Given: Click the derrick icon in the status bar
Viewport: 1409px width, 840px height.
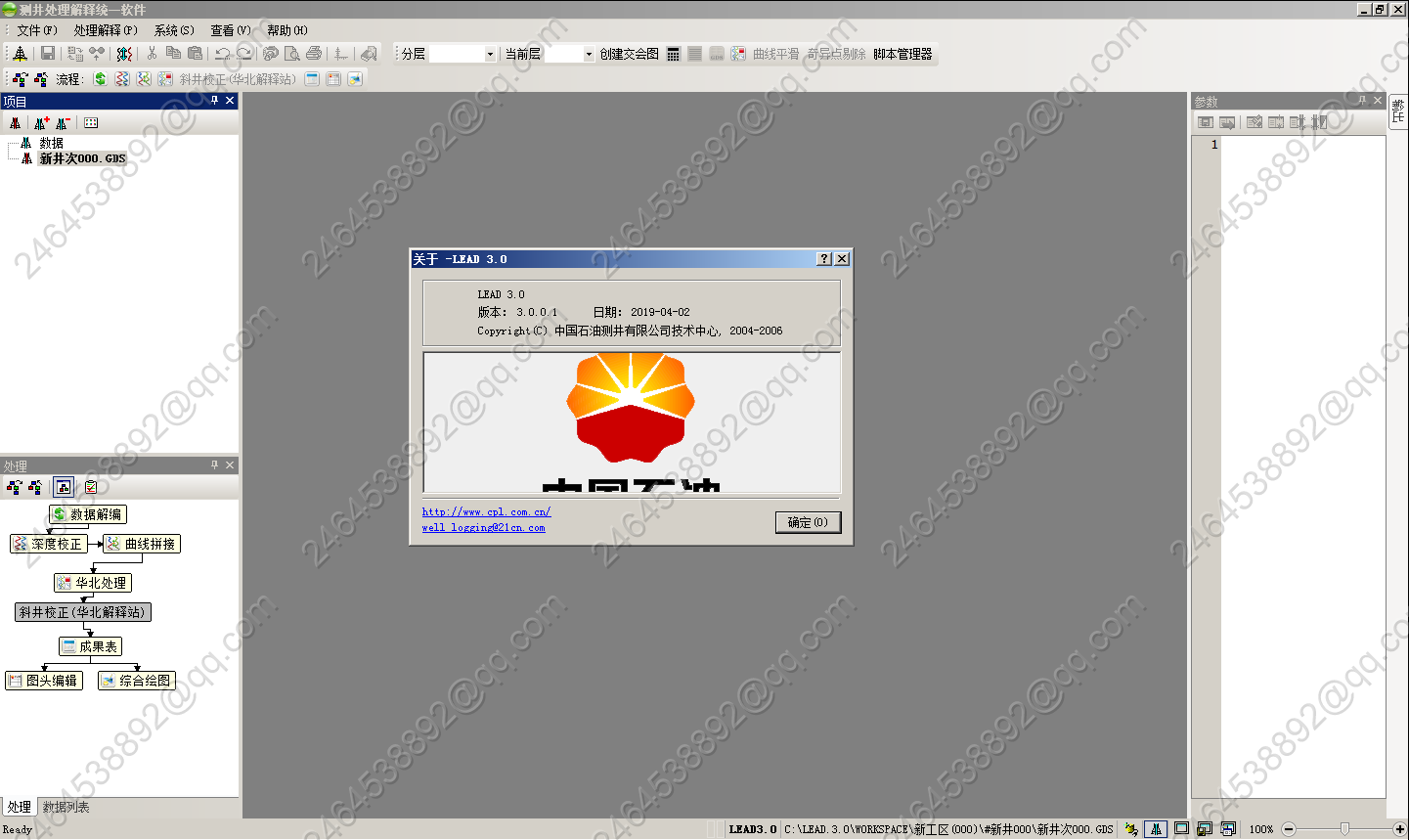Looking at the screenshot, I should click(1156, 829).
